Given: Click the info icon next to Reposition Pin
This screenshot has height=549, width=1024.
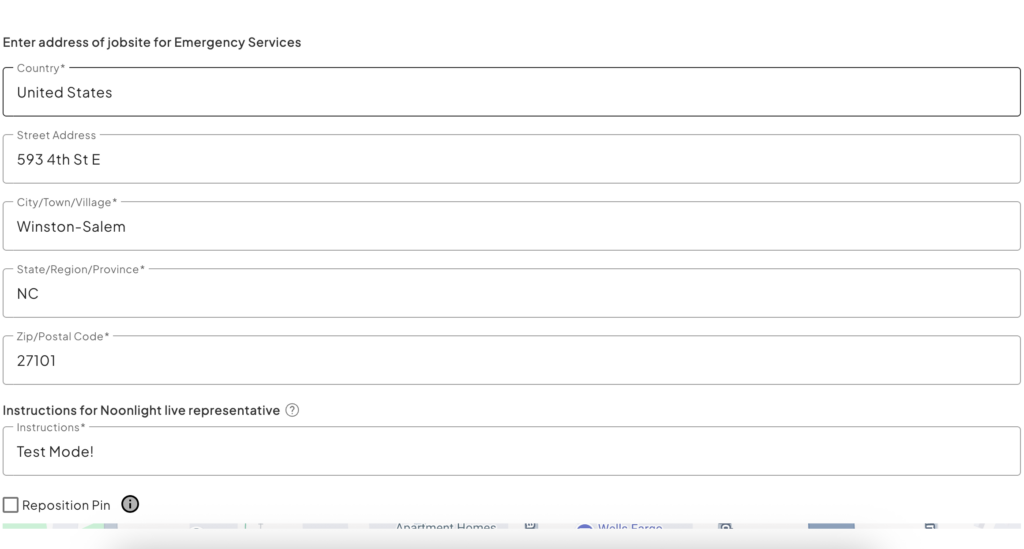Looking at the screenshot, I should click(x=130, y=504).
